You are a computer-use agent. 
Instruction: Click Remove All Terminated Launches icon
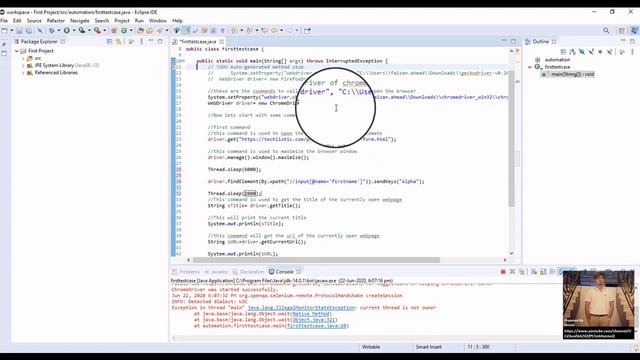click(x=522, y=272)
